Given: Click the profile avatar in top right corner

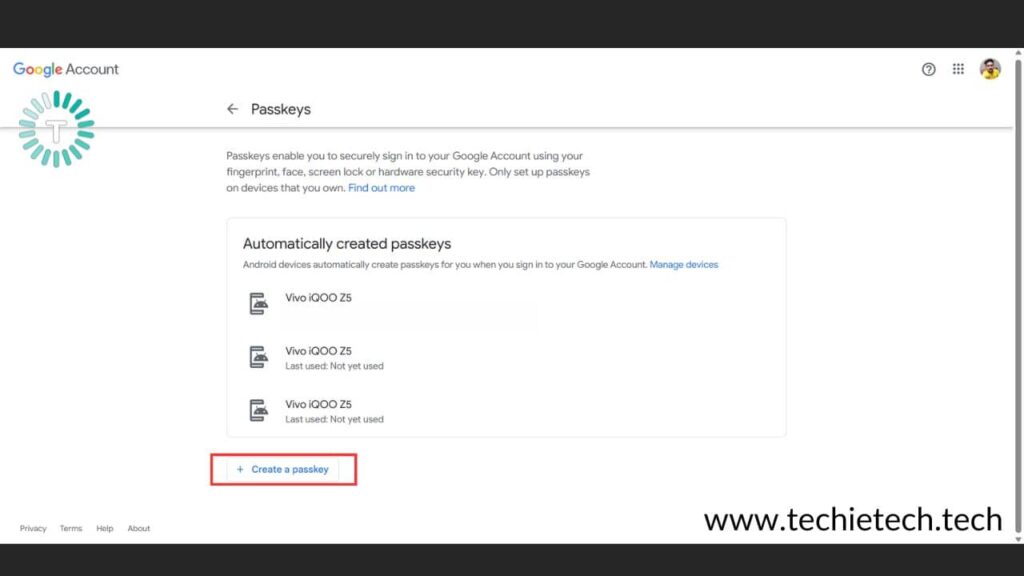Looking at the screenshot, I should [x=989, y=69].
